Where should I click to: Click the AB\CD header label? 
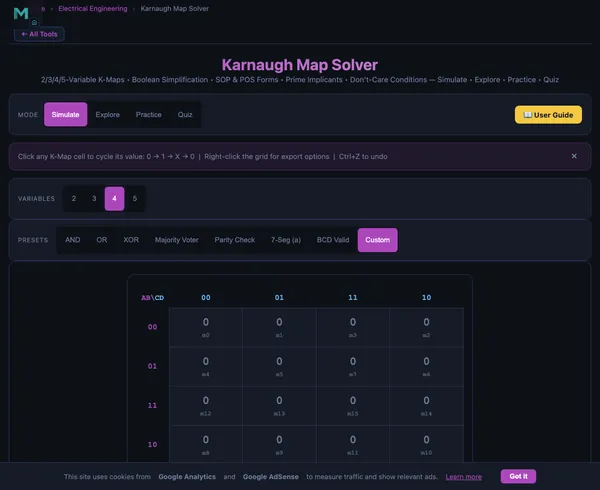tap(153, 298)
